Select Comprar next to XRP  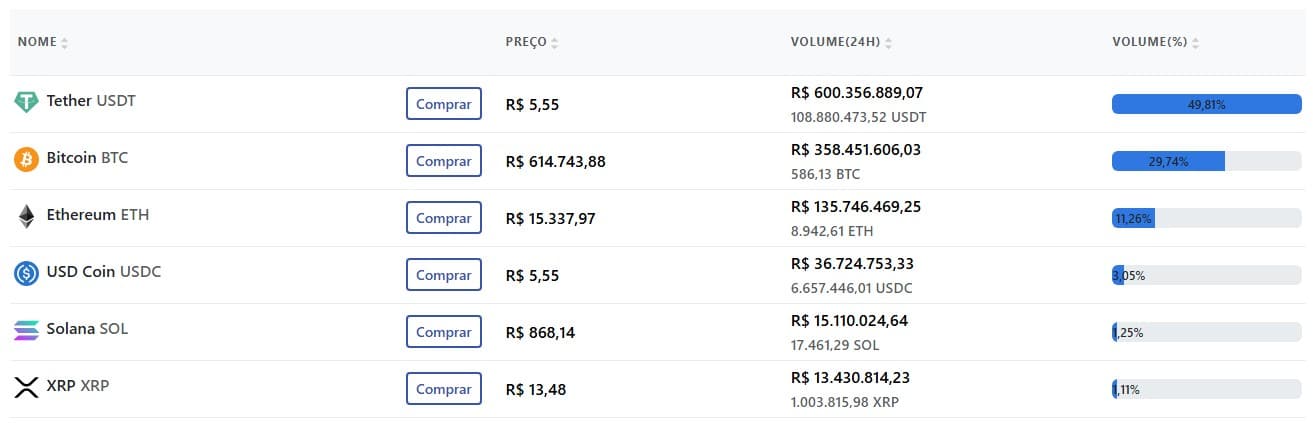point(444,389)
